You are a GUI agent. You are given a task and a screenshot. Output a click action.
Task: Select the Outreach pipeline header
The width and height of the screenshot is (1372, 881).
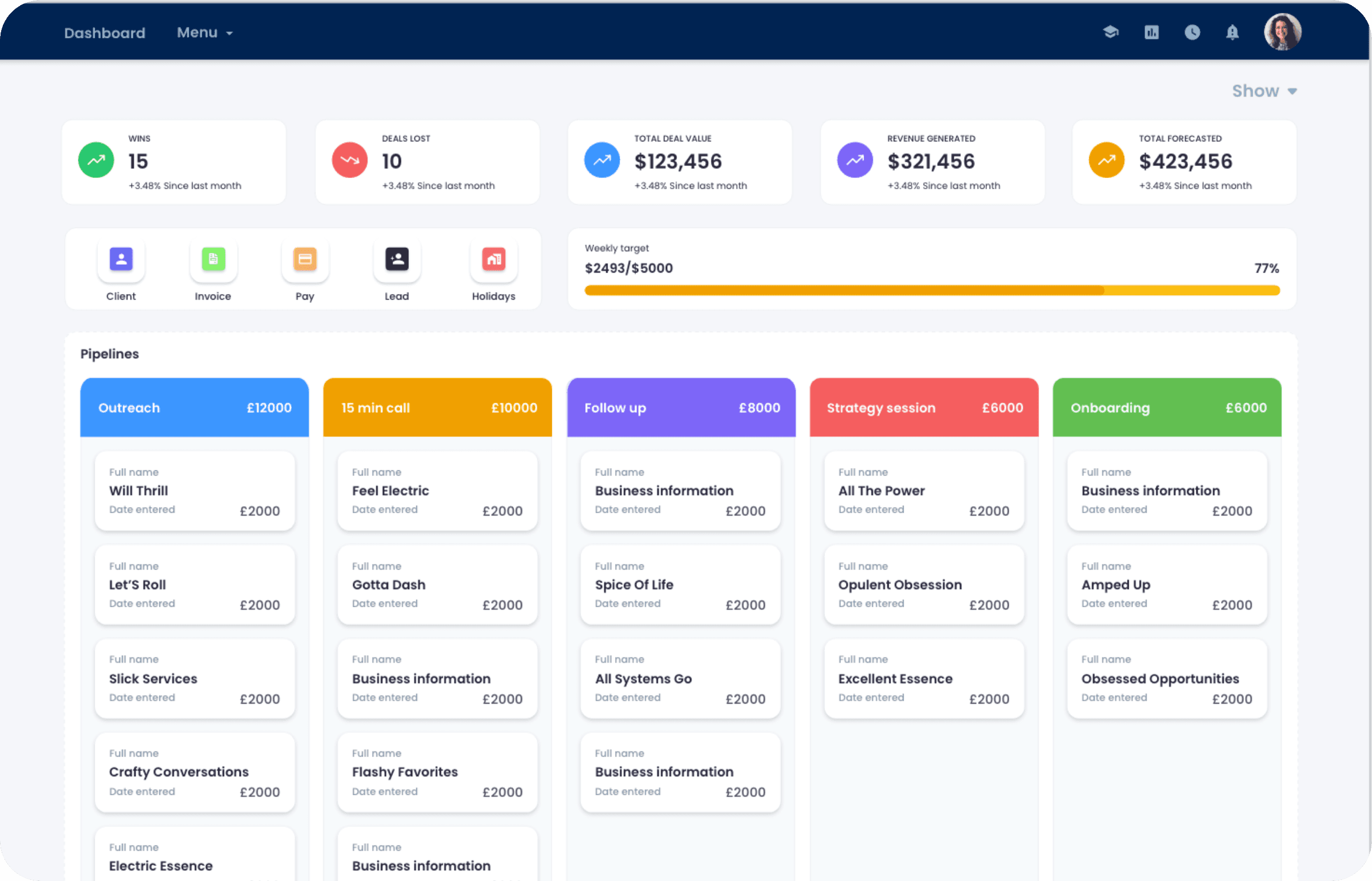tap(194, 407)
